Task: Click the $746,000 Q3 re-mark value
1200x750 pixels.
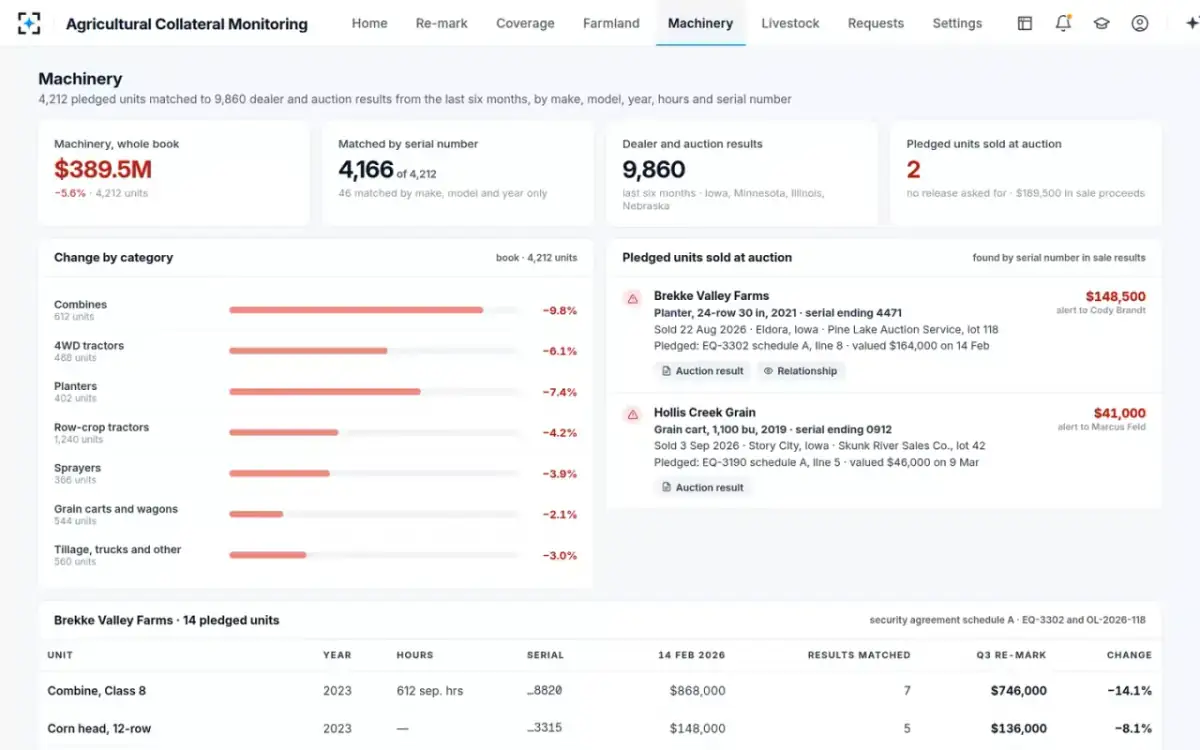Action: [x=1019, y=690]
